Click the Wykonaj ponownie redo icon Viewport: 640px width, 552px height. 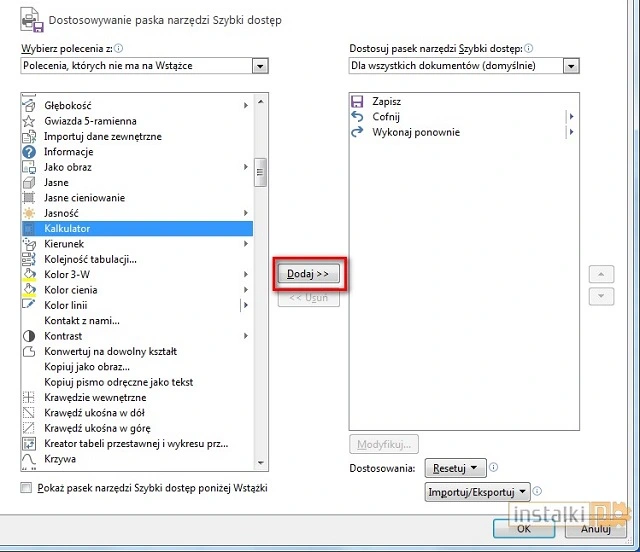coord(357,132)
